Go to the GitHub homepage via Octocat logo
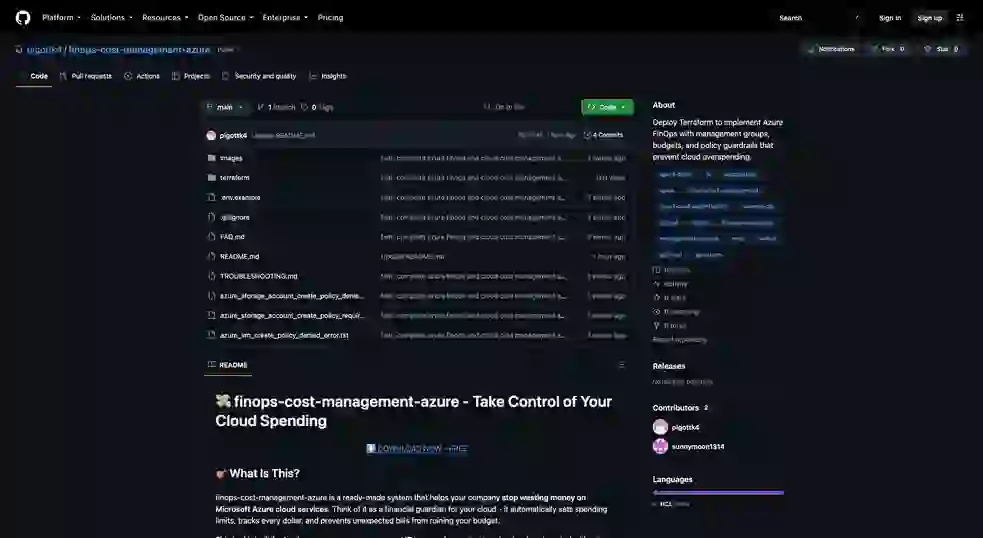Image resolution: width=983 pixels, height=538 pixels. (x=23, y=18)
